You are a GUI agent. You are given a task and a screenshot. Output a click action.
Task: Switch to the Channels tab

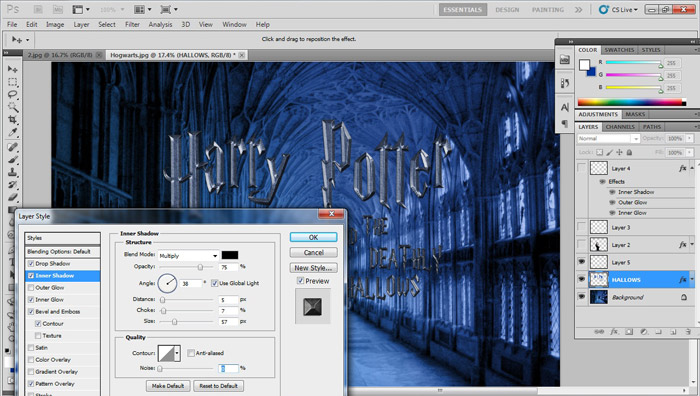coord(620,127)
